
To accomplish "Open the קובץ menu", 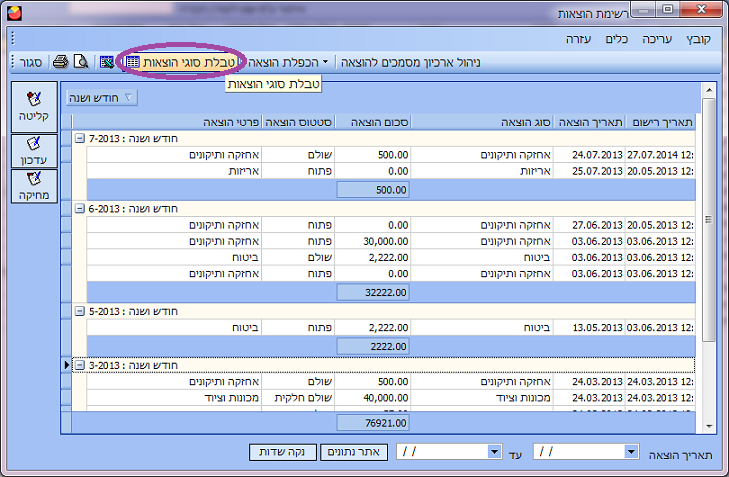I will pyautogui.click(x=695, y=39).
